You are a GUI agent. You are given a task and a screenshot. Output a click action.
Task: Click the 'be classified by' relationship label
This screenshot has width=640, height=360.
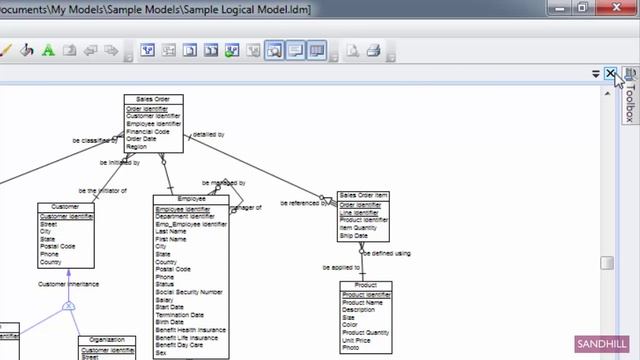(x=95, y=141)
